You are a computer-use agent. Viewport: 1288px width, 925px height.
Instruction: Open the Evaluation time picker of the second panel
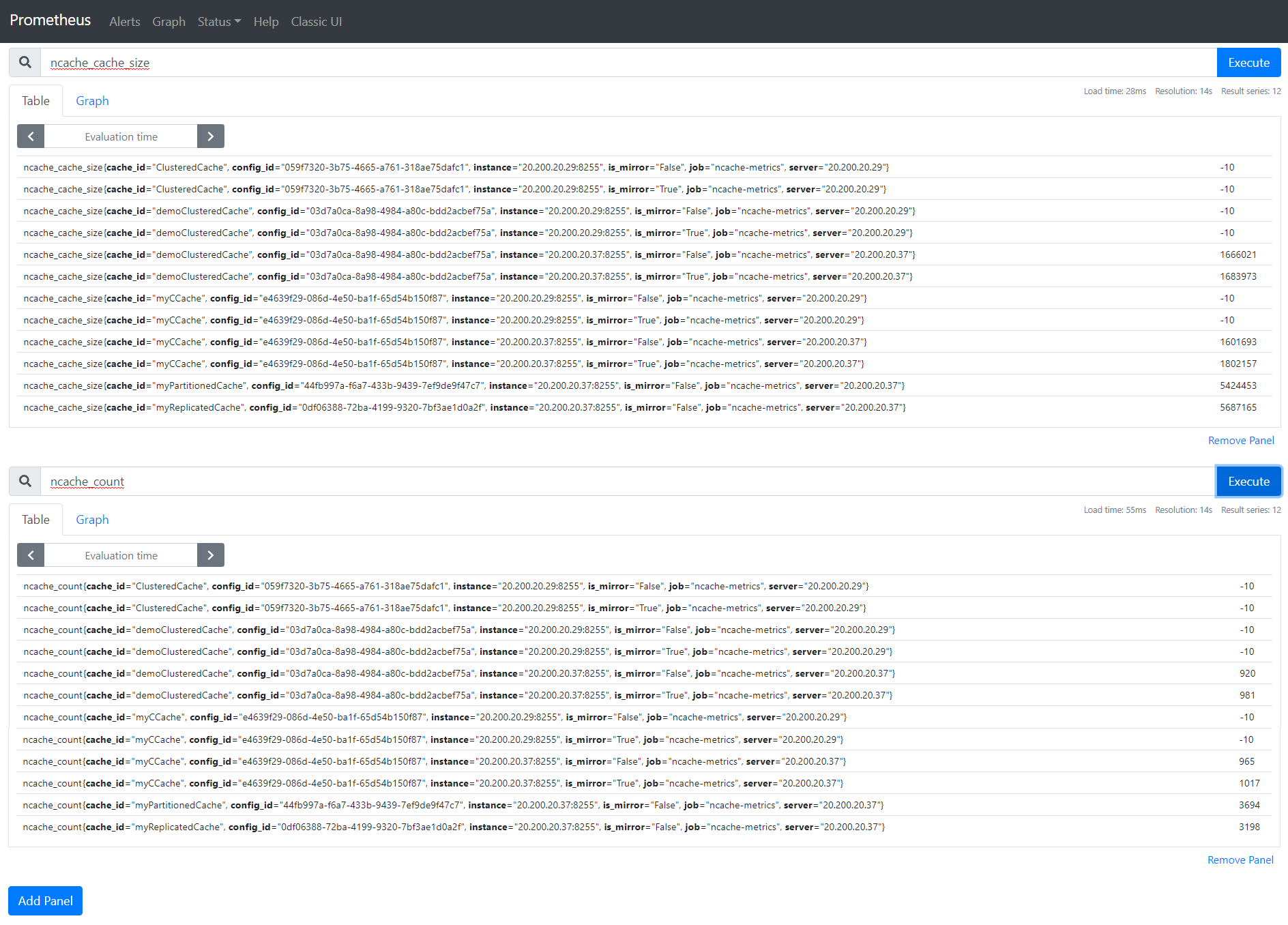[120, 555]
